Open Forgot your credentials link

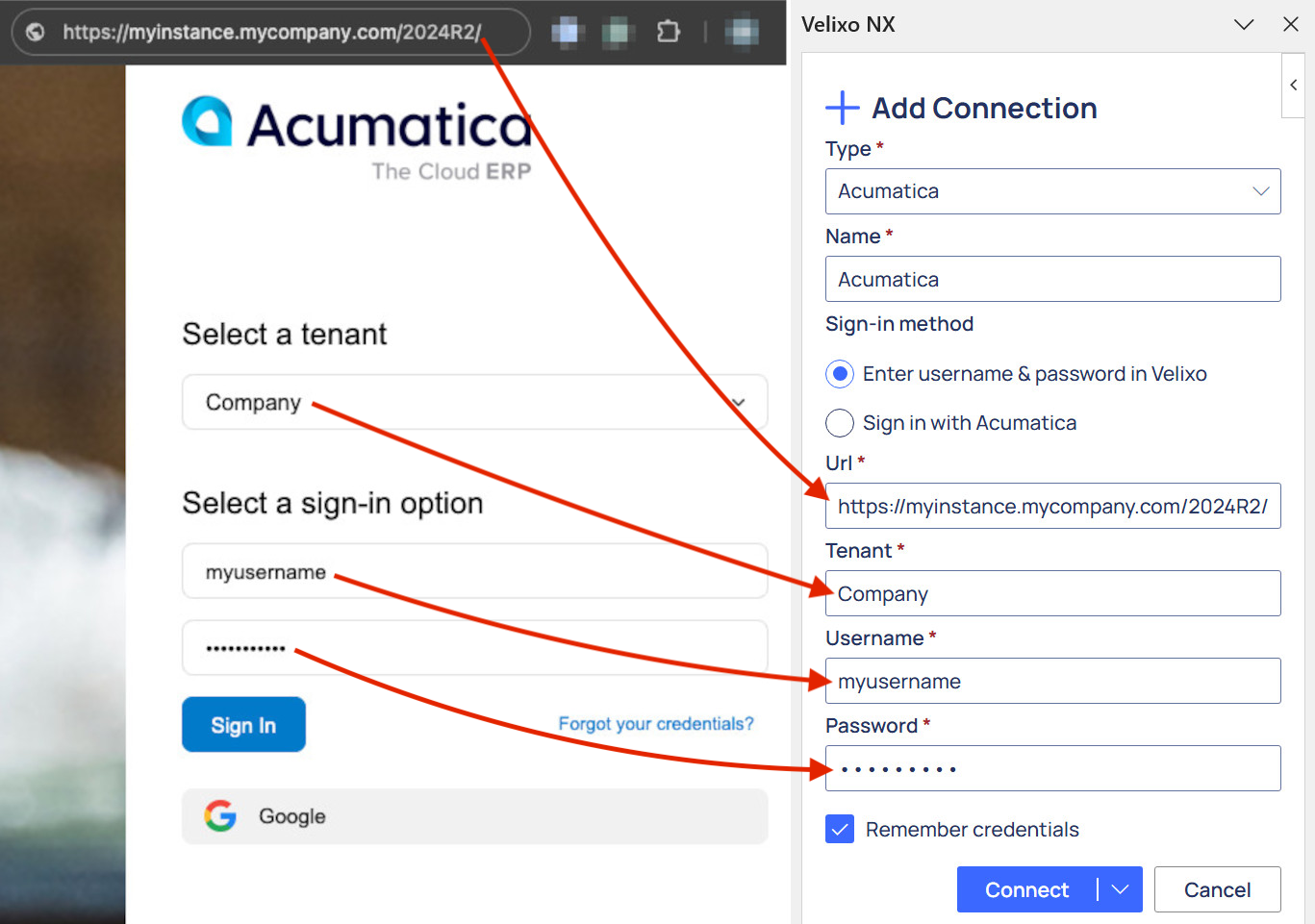point(656,724)
